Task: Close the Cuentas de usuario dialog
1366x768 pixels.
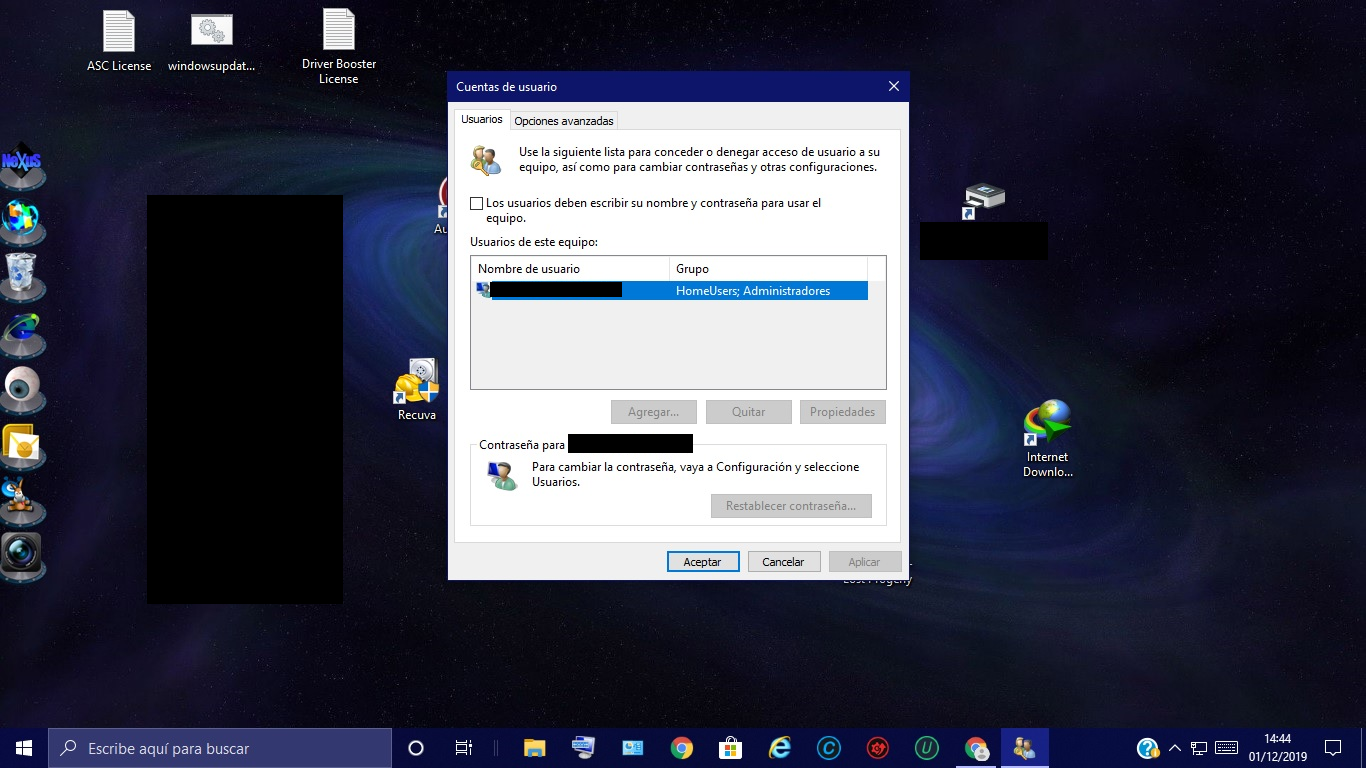Action: point(894,87)
